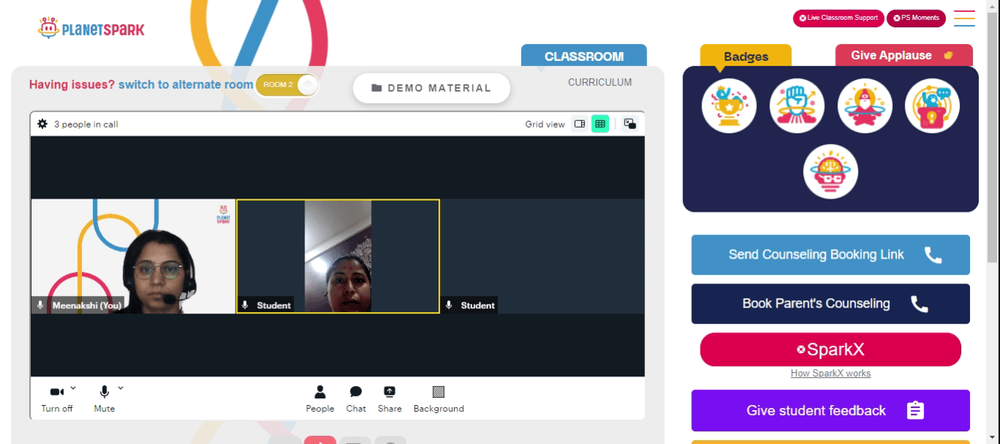Click the 'Grid view' label
The width and height of the screenshot is (1000, 444).
[x=545, y=124]
